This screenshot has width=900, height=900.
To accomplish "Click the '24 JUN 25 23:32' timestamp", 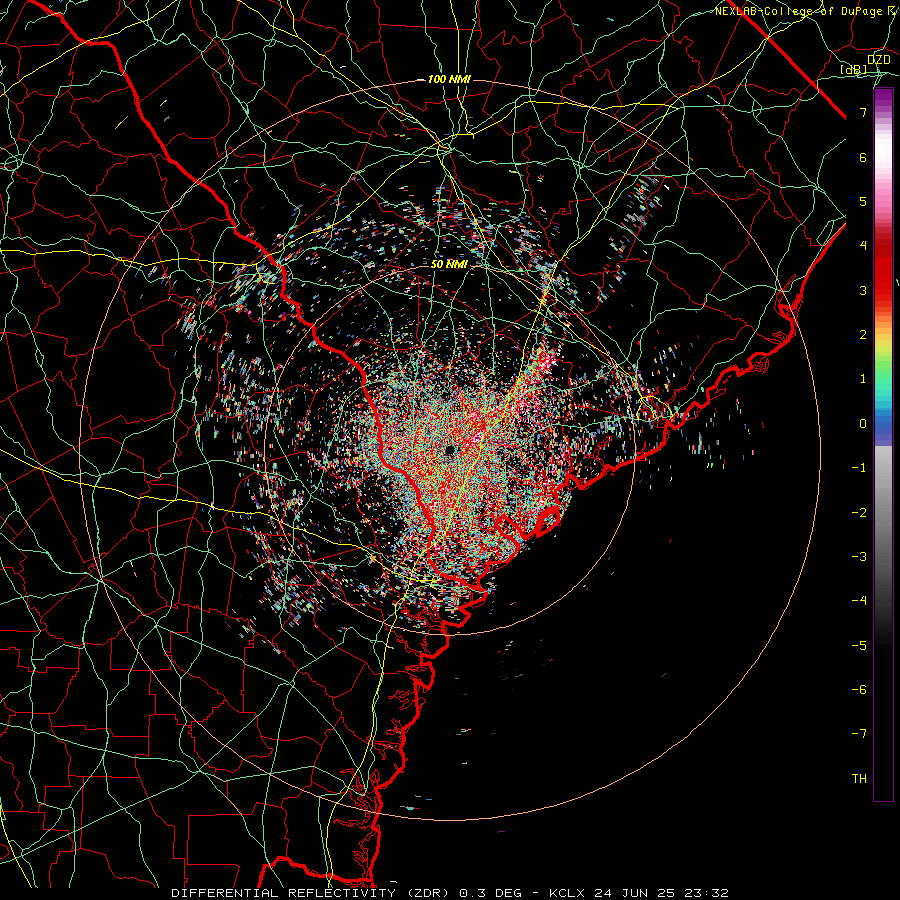I will pos(660,893).
